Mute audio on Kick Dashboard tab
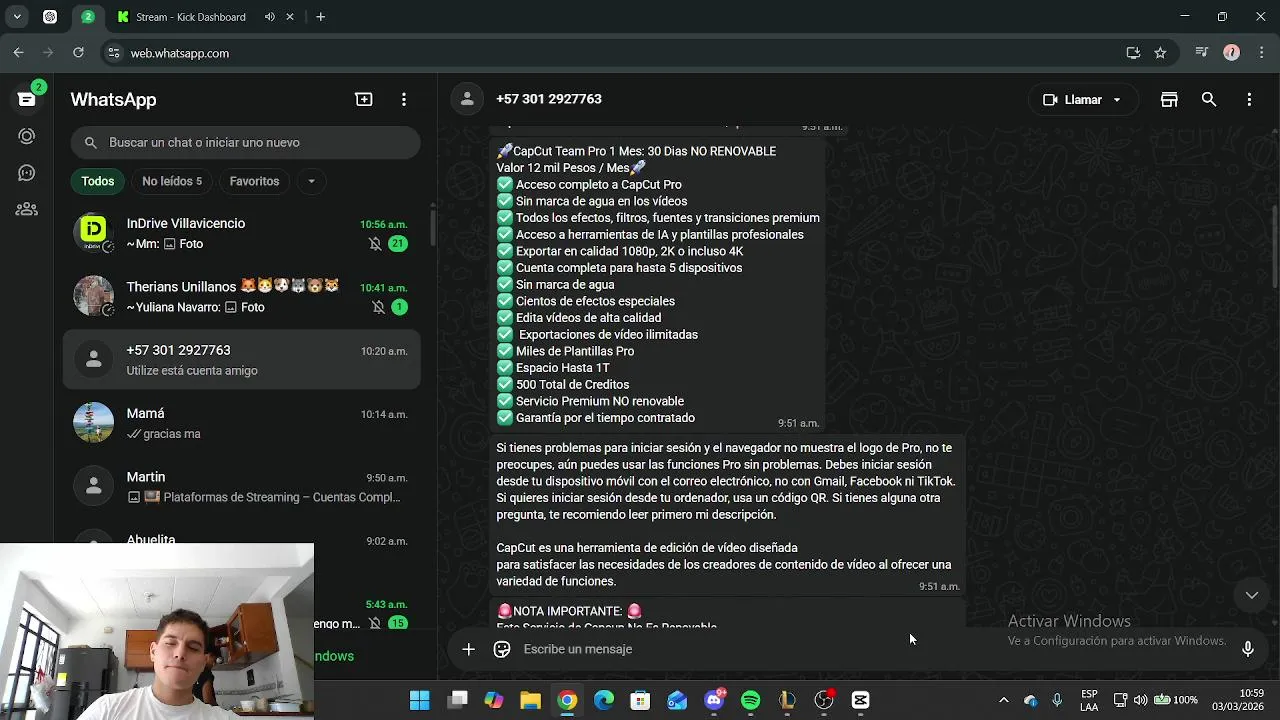The width and height of the screenshot is (1280, 720). [x=270, y=17]
